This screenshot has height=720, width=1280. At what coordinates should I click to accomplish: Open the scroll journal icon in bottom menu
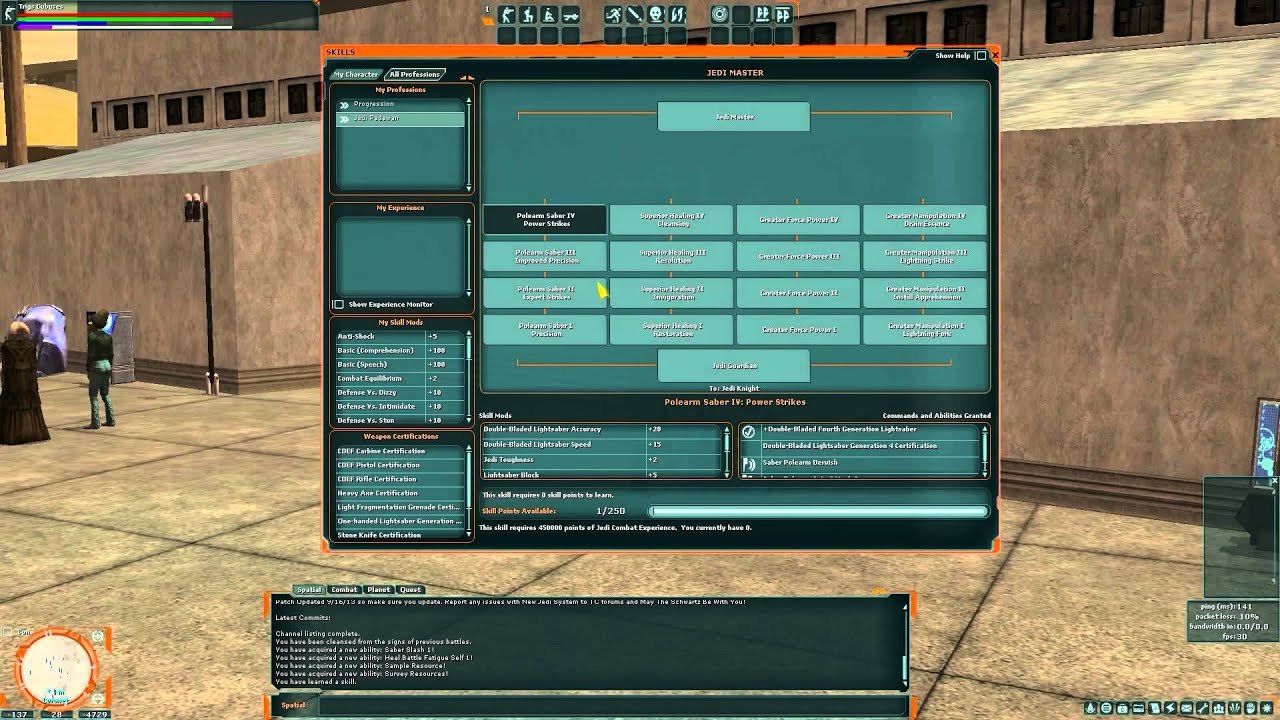pyautogui.click(x=1155, y=708)
